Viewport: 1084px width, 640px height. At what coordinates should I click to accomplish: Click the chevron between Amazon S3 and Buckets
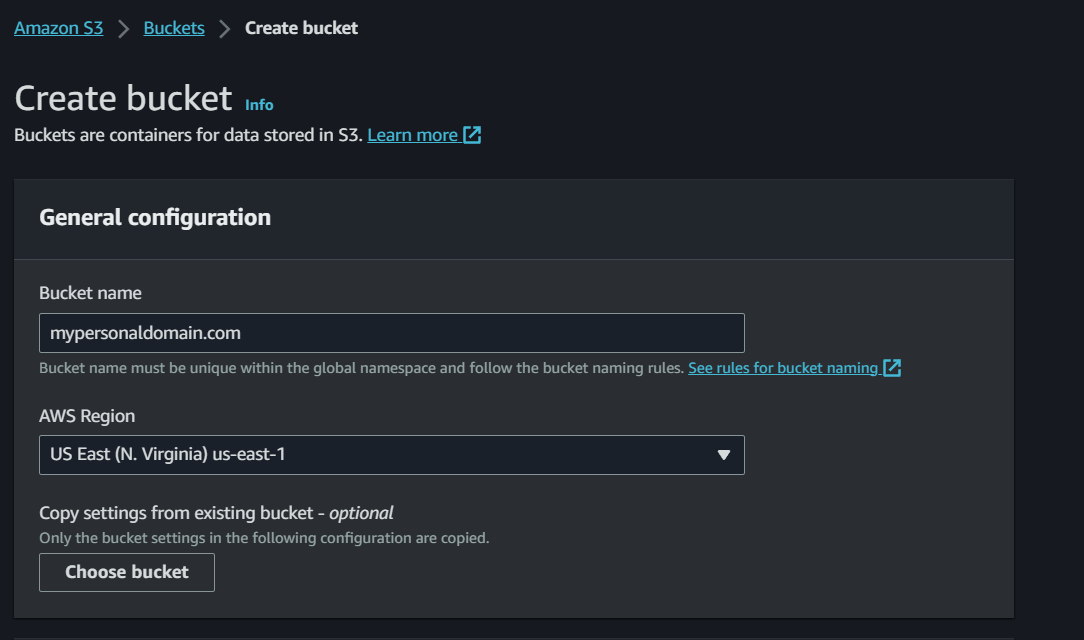(x=122, y=28)
